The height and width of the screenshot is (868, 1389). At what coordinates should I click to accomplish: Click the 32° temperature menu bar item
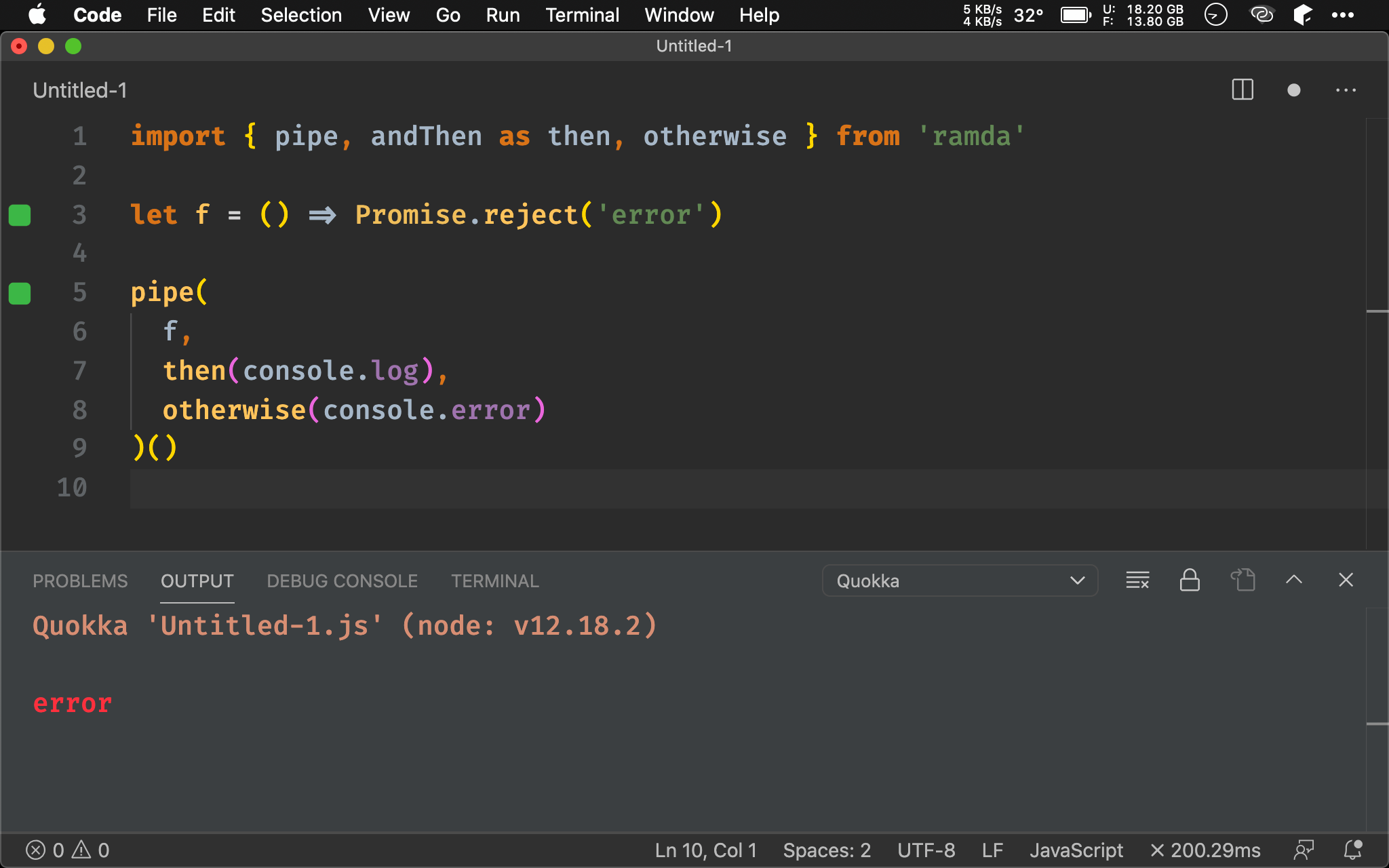[1028, 15]
